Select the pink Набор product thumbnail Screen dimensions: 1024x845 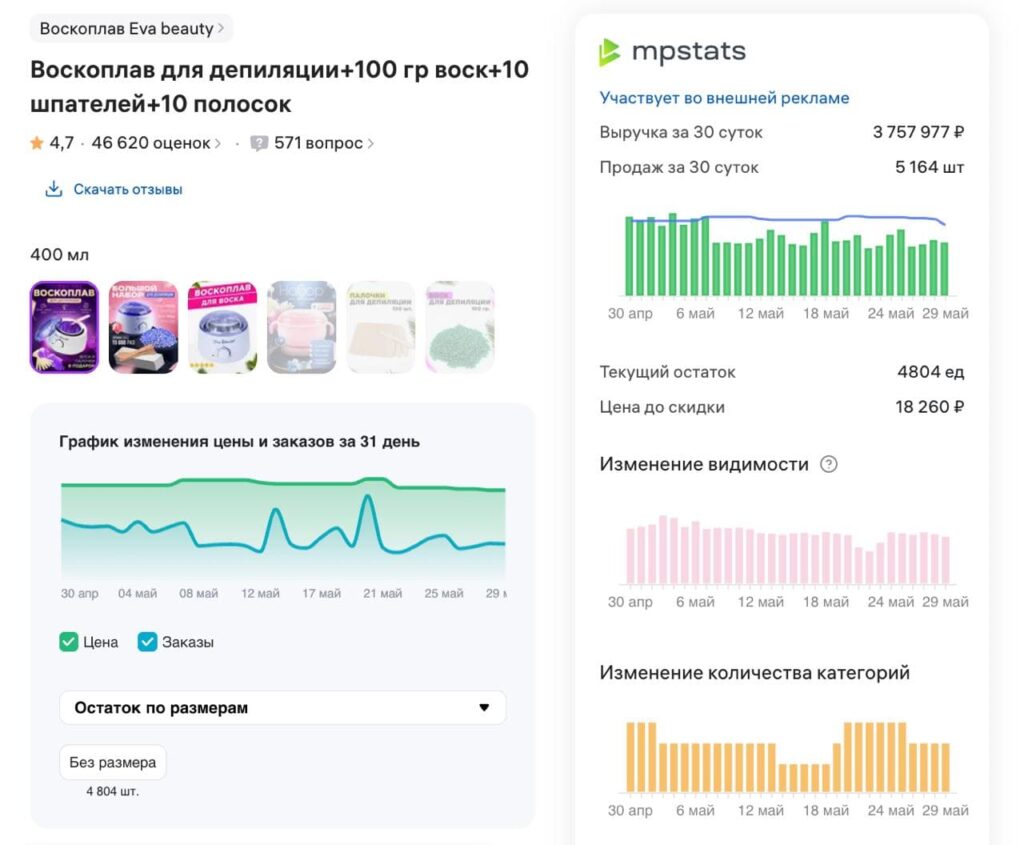301,327
